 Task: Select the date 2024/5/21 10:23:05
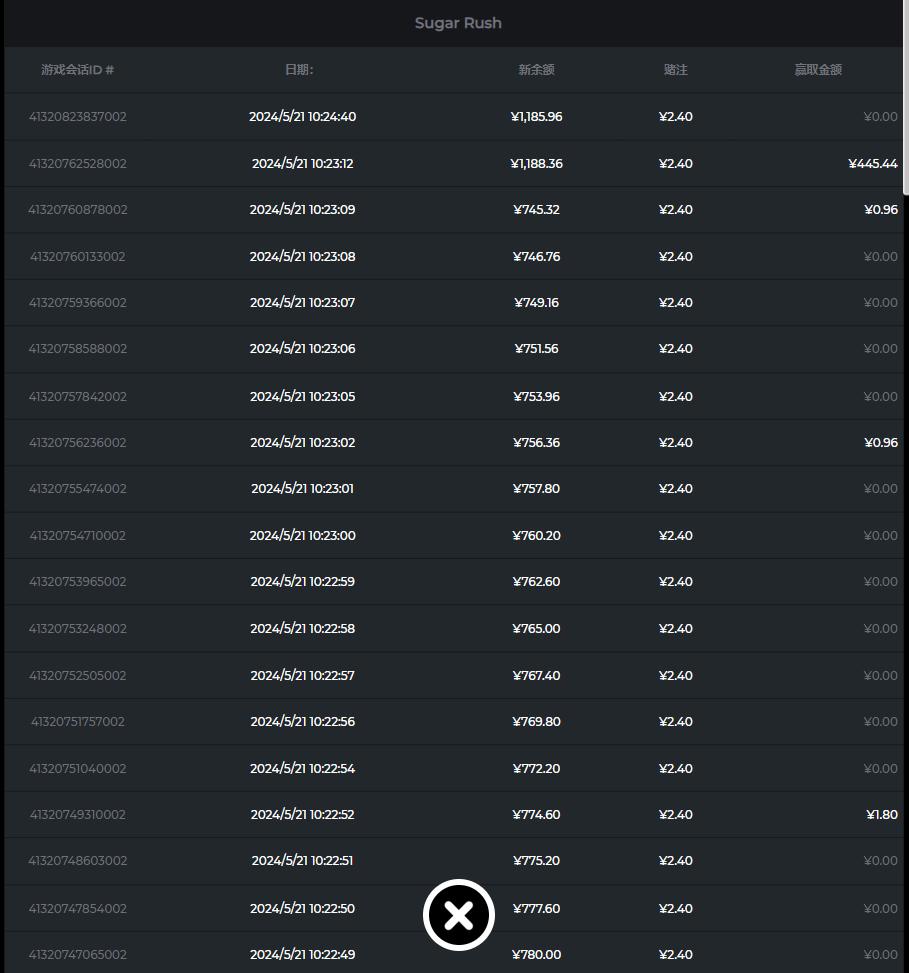(303, 397)
